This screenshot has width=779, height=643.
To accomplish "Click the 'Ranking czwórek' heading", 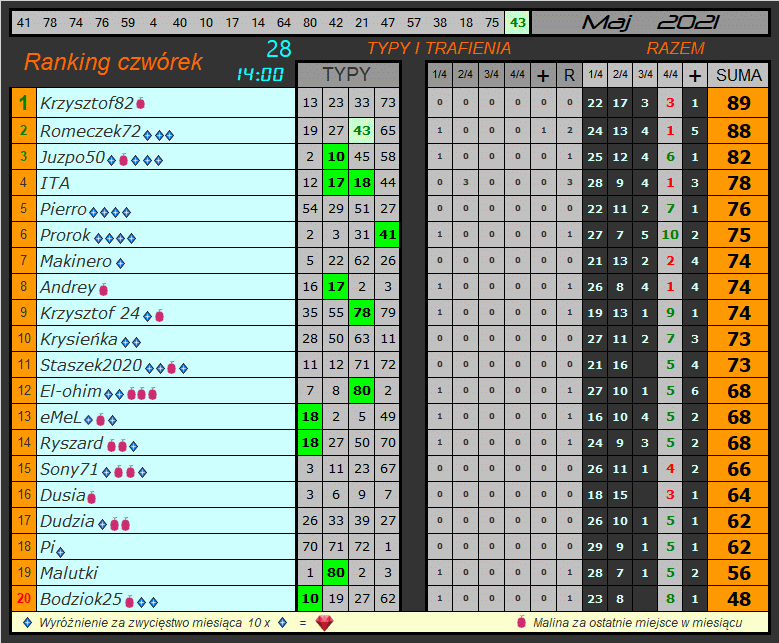I will point(113,62).
